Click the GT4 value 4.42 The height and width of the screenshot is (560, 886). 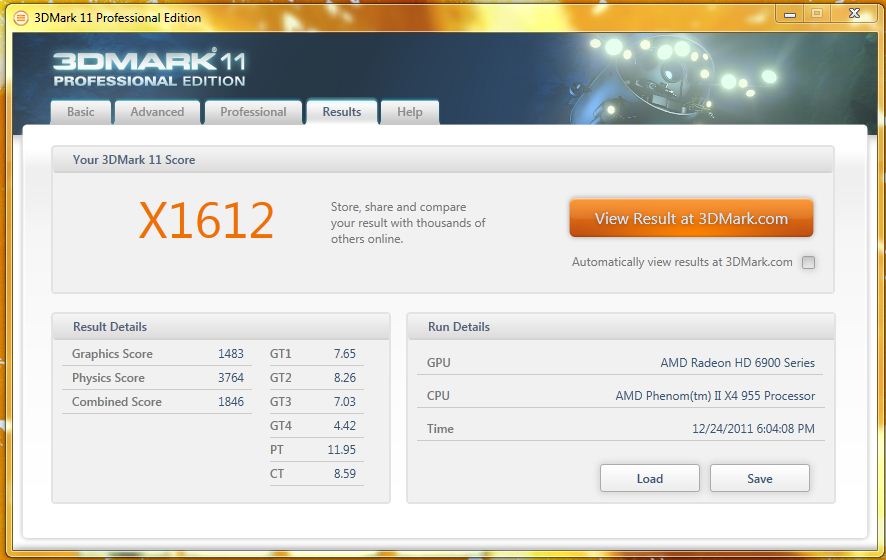point(345,426)
